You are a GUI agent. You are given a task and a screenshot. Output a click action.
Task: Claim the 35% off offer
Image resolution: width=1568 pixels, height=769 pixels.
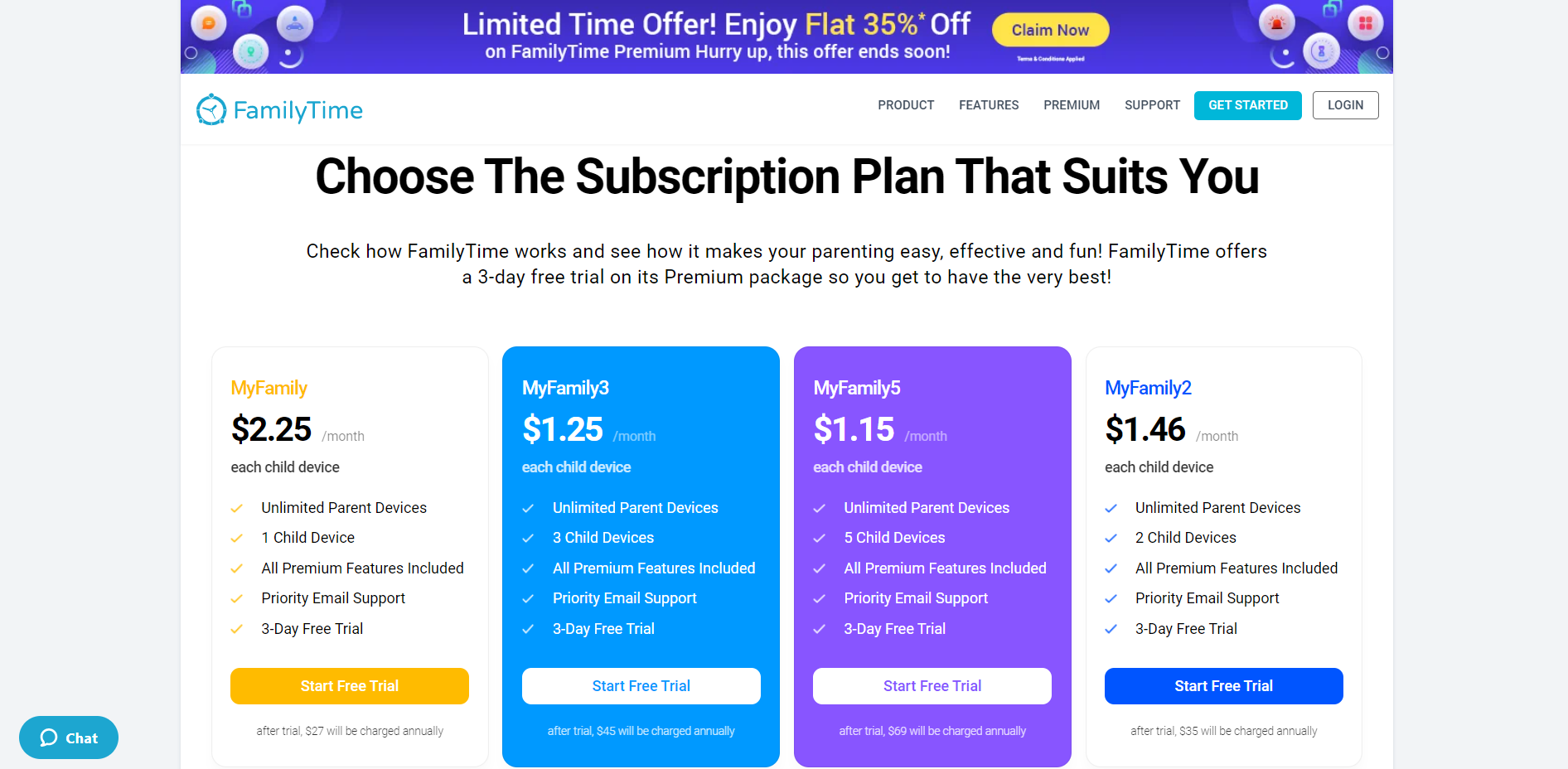tap(1050, 30)
